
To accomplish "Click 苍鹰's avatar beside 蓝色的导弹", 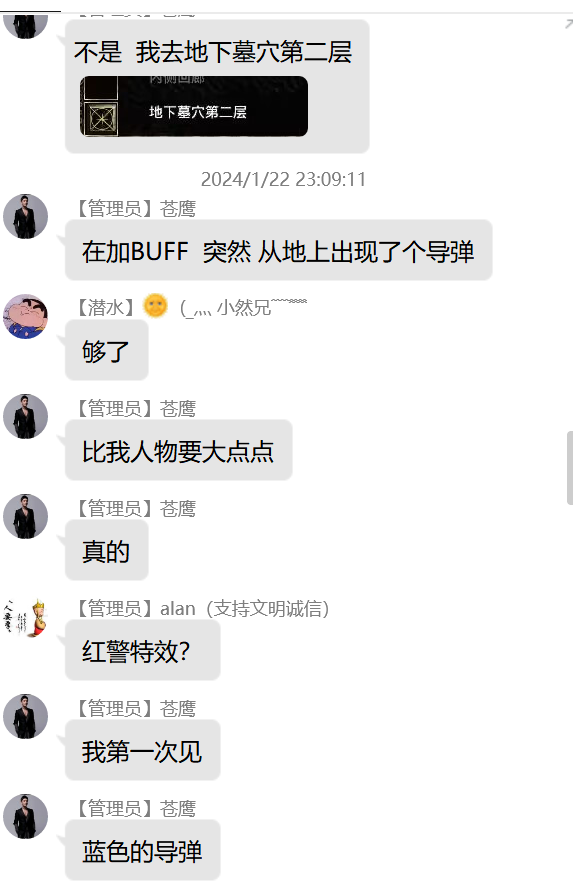I will pos(25,817).
